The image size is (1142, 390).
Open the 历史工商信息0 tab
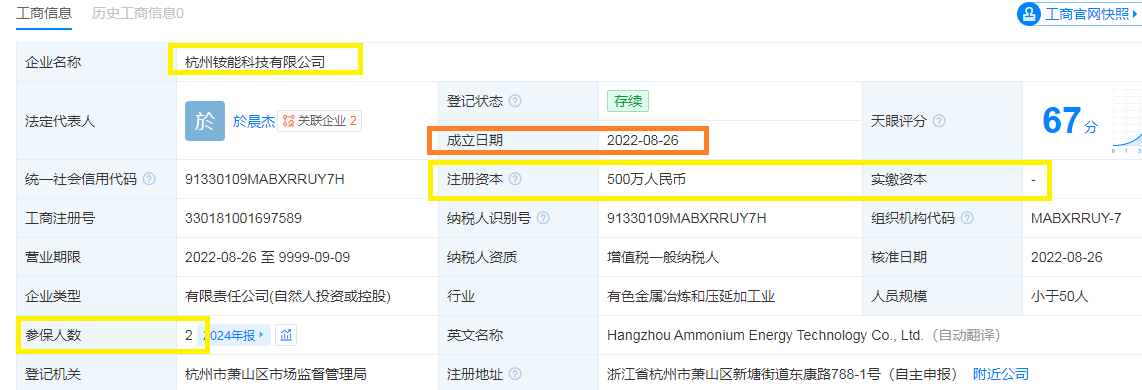click(138, 13)
